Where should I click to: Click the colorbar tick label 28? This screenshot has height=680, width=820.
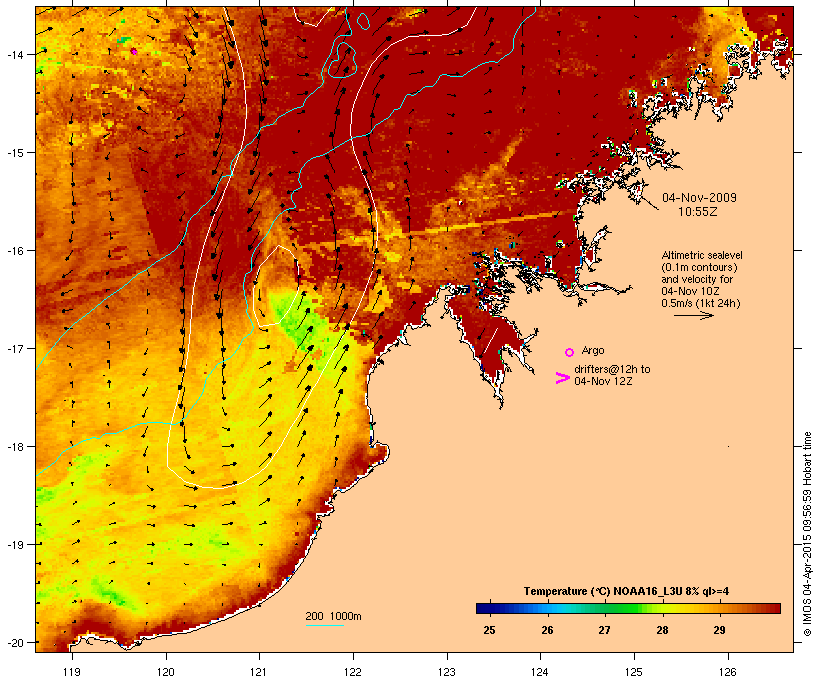(662, 630)
